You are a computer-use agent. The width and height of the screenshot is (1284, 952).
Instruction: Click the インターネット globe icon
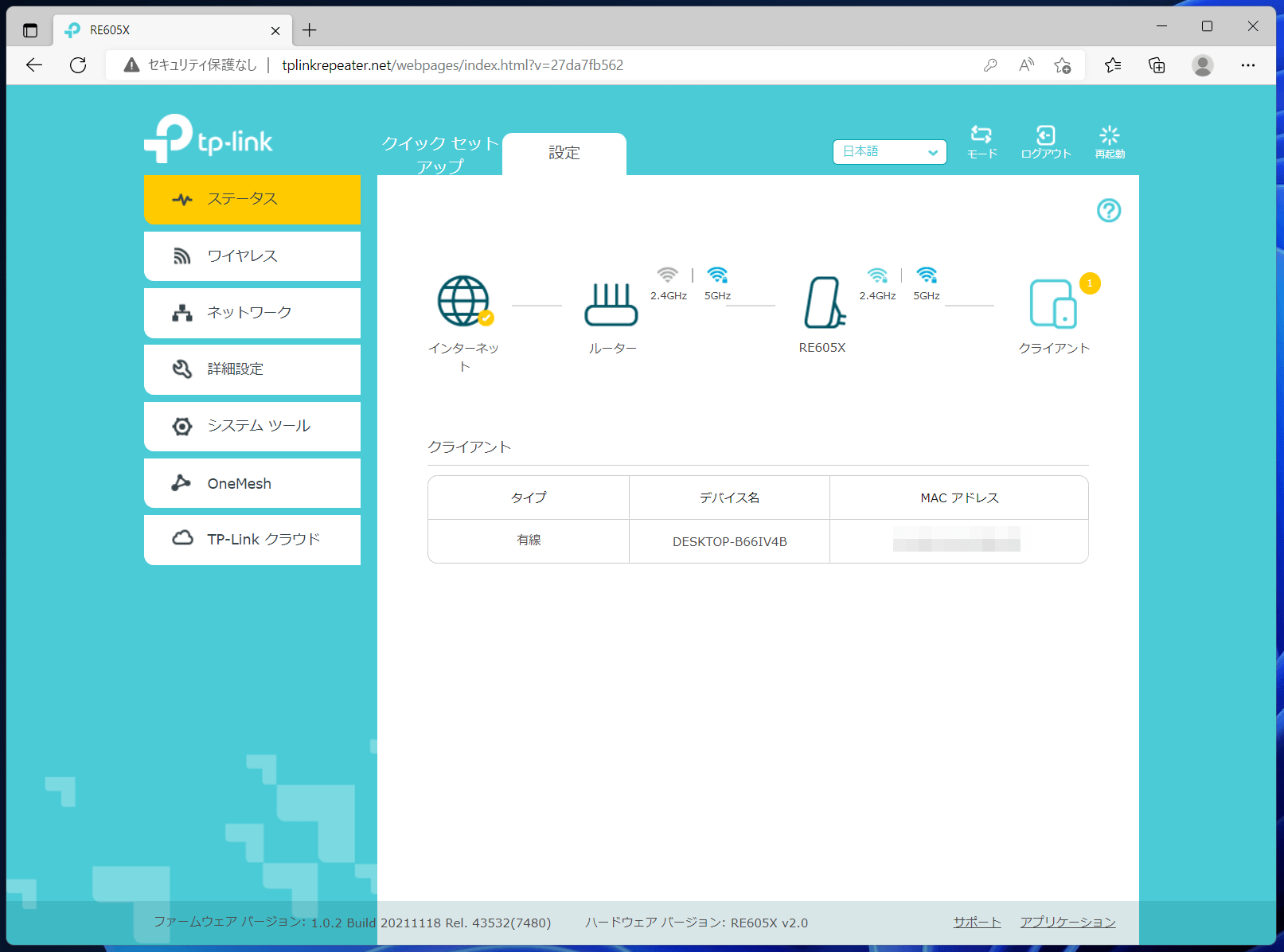[x=464, y=301]
